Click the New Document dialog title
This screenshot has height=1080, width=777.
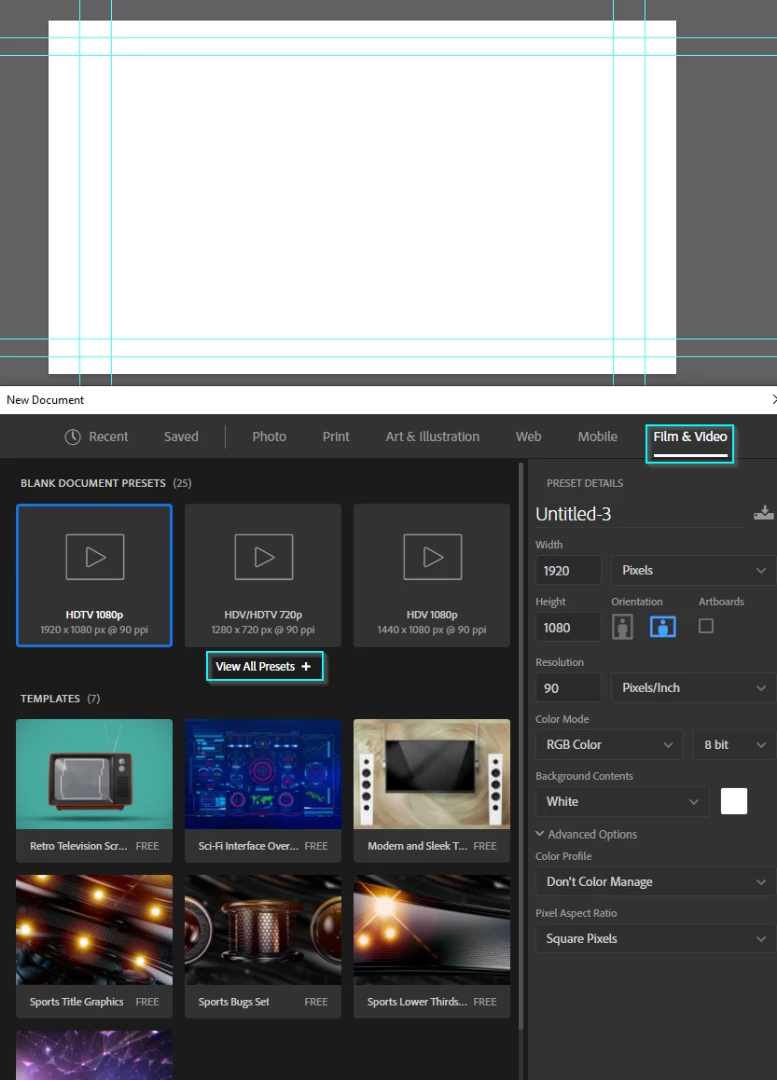[x=45, y=399]
